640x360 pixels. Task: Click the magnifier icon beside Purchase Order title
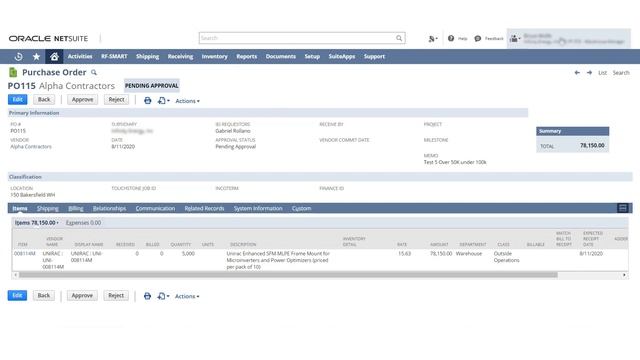coord(94,73)
